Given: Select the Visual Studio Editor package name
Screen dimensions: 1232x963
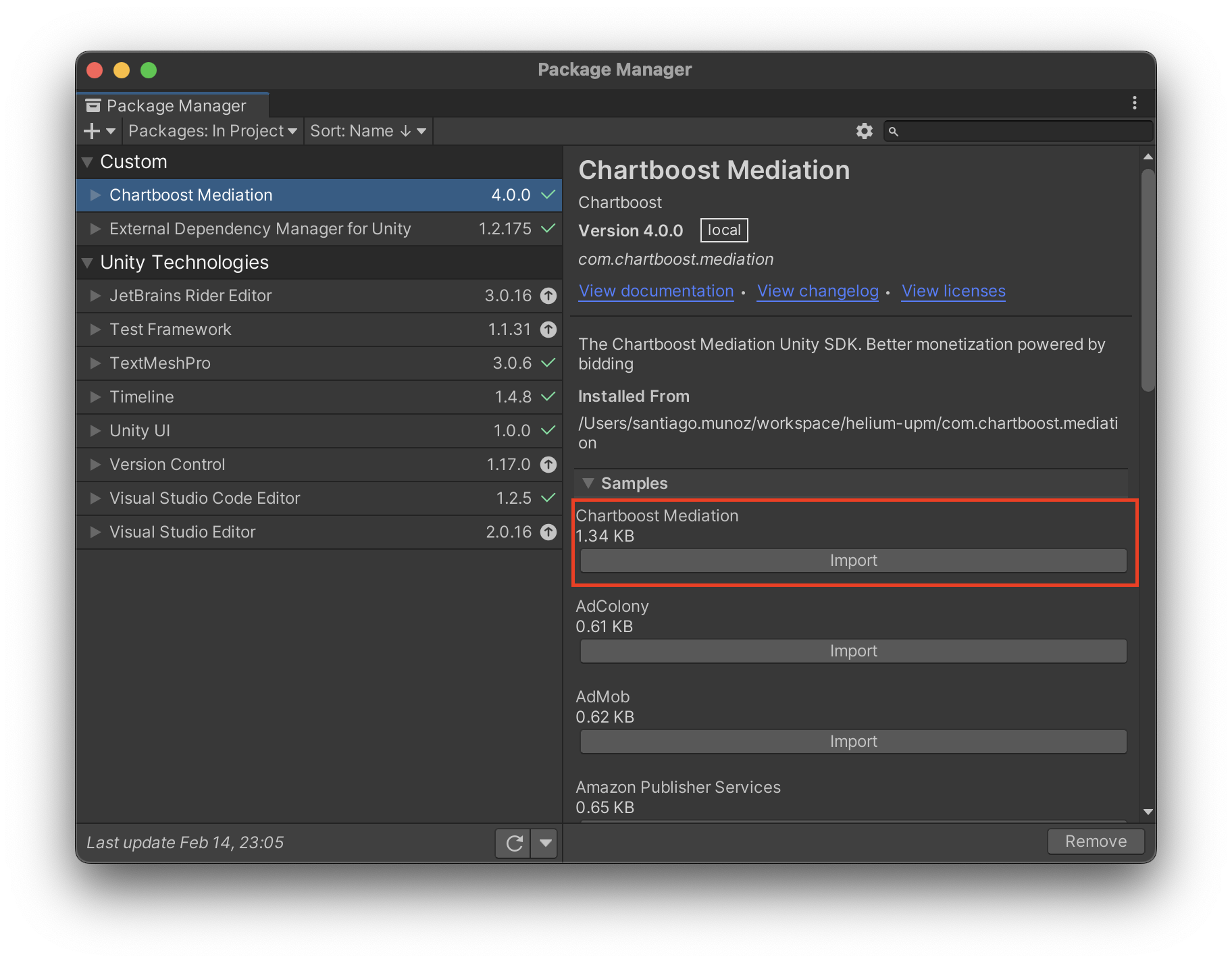Looking at the screenshot, I should click(x=182, y=532).
